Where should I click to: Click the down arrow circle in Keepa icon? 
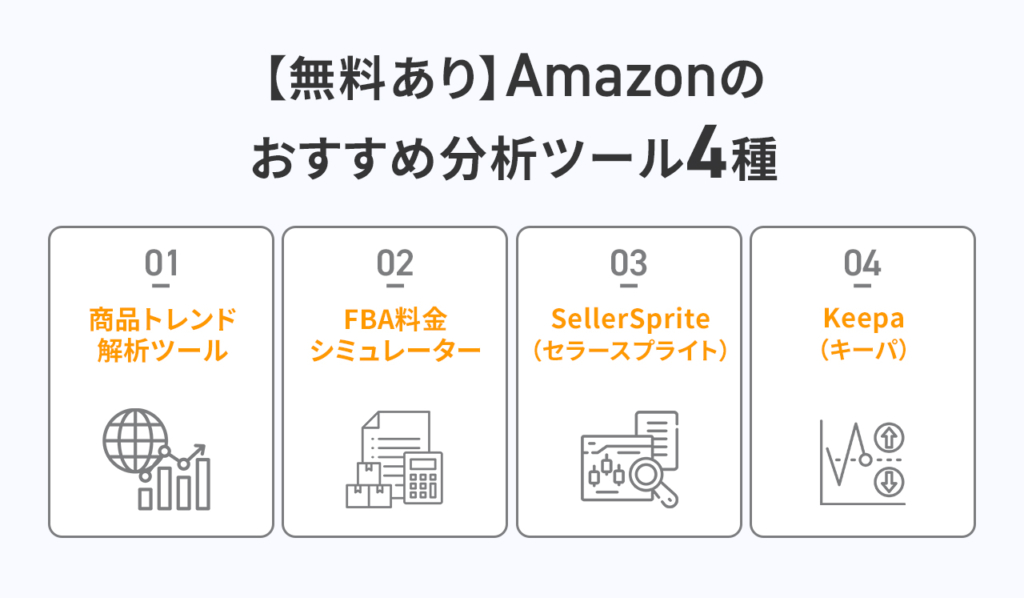(x=889, y=482)
